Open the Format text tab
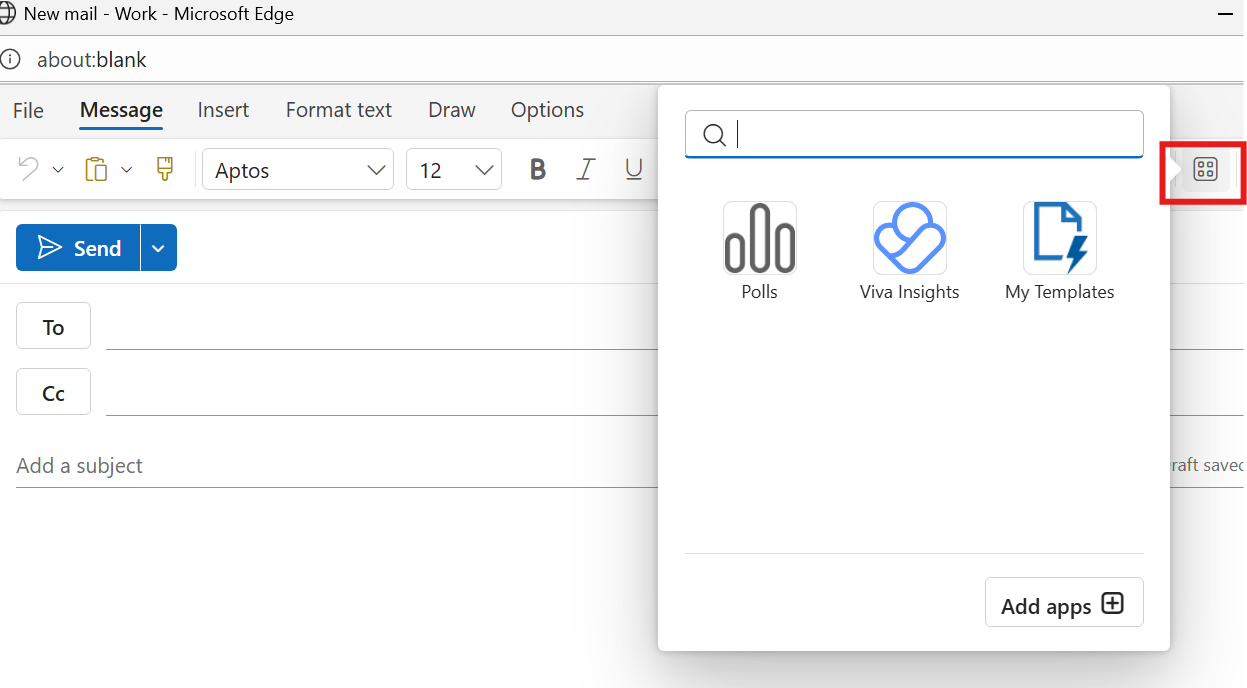 pos(339,110)
